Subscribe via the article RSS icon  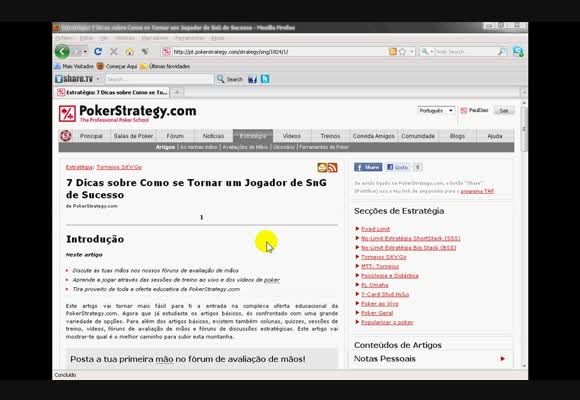(333, 167)
